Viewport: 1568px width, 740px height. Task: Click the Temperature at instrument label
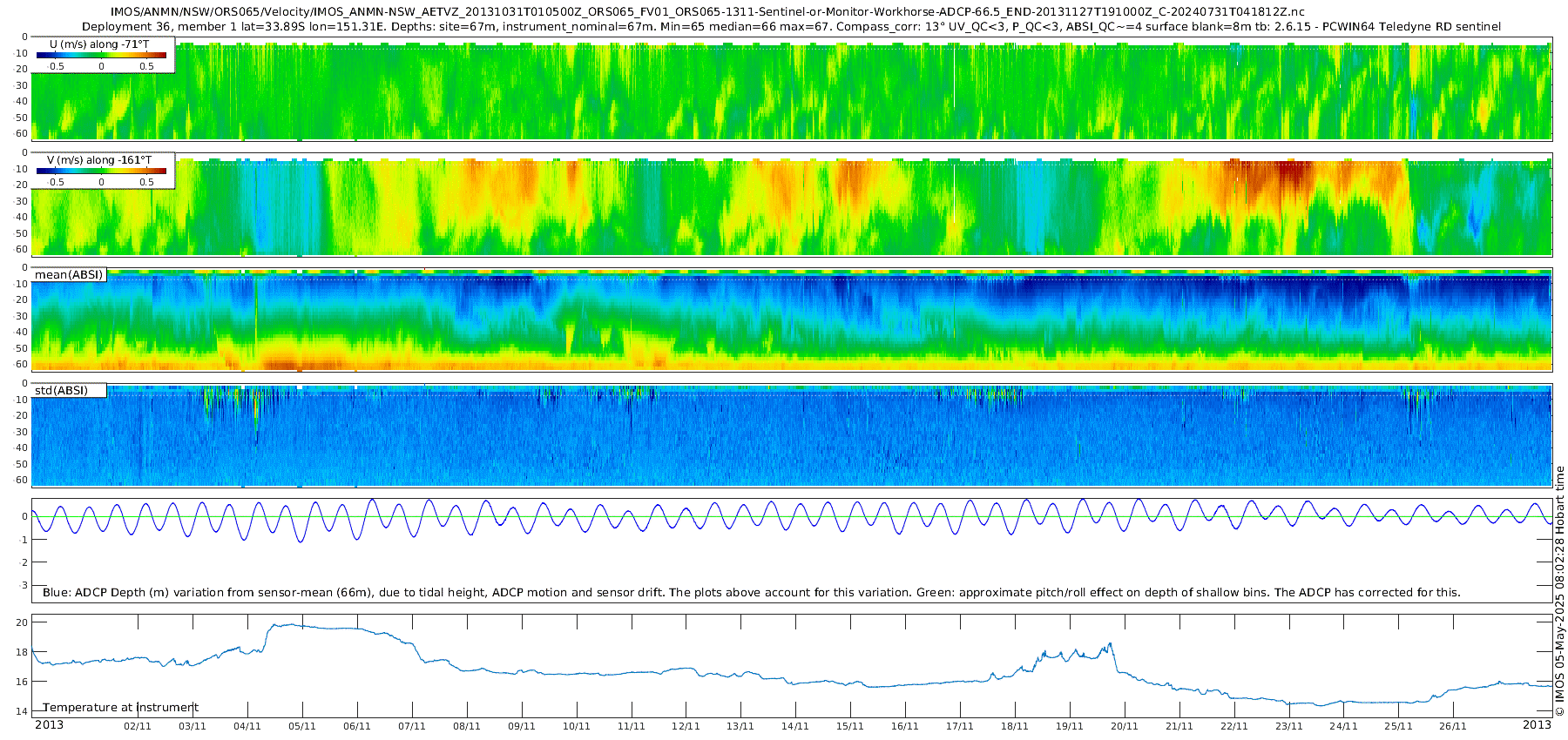coord(121,708)
